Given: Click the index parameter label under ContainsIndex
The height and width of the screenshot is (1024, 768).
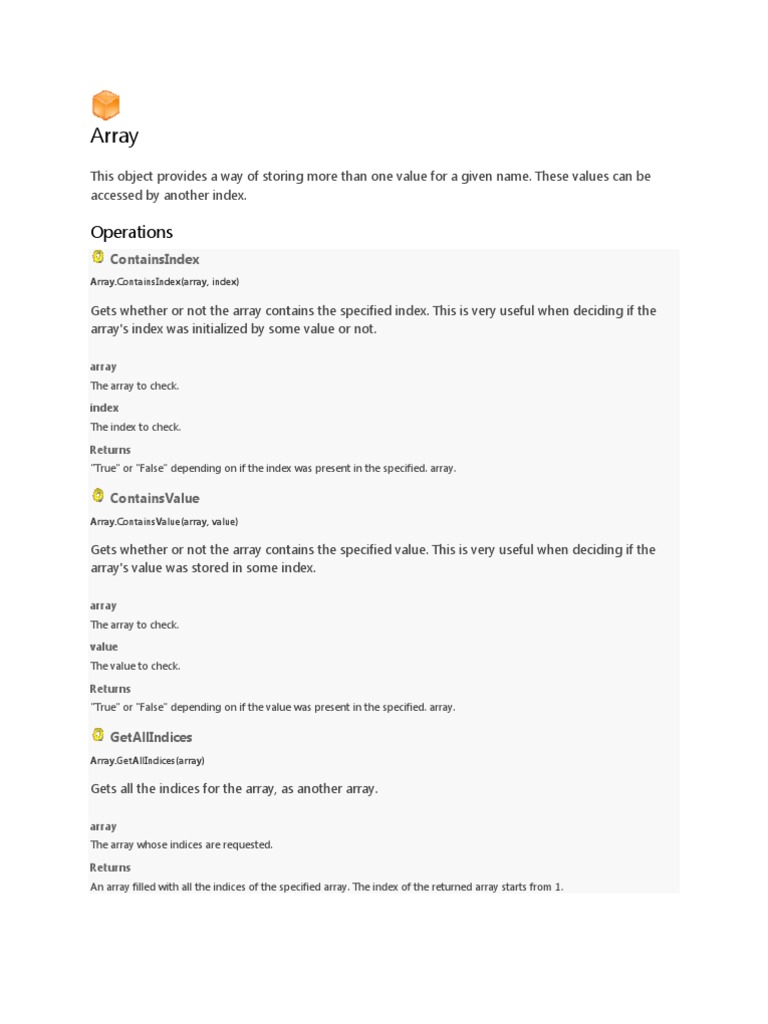Looking at the screenshot, I should tap(104, 408).
